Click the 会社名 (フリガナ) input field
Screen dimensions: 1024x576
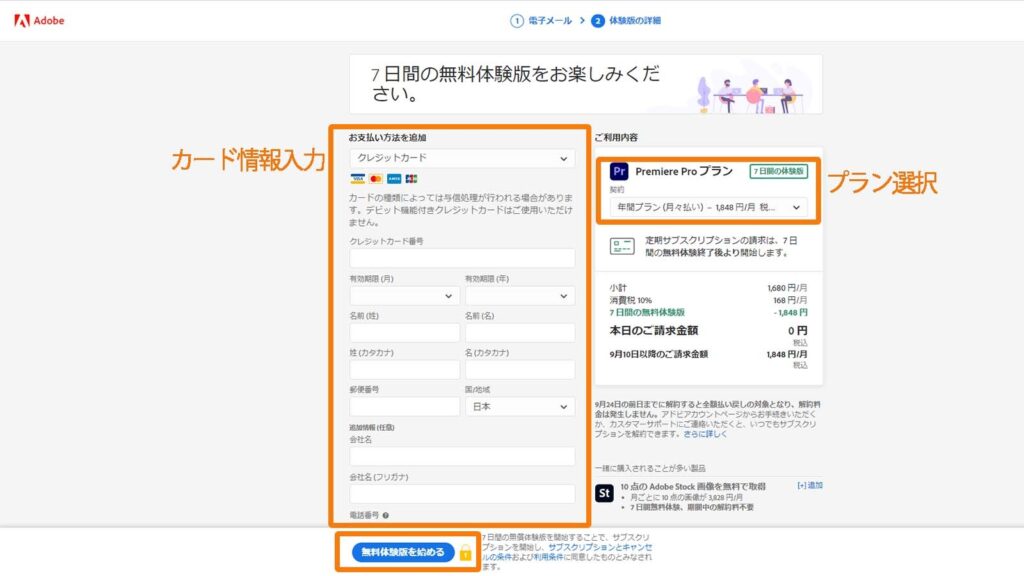[462, 493]
